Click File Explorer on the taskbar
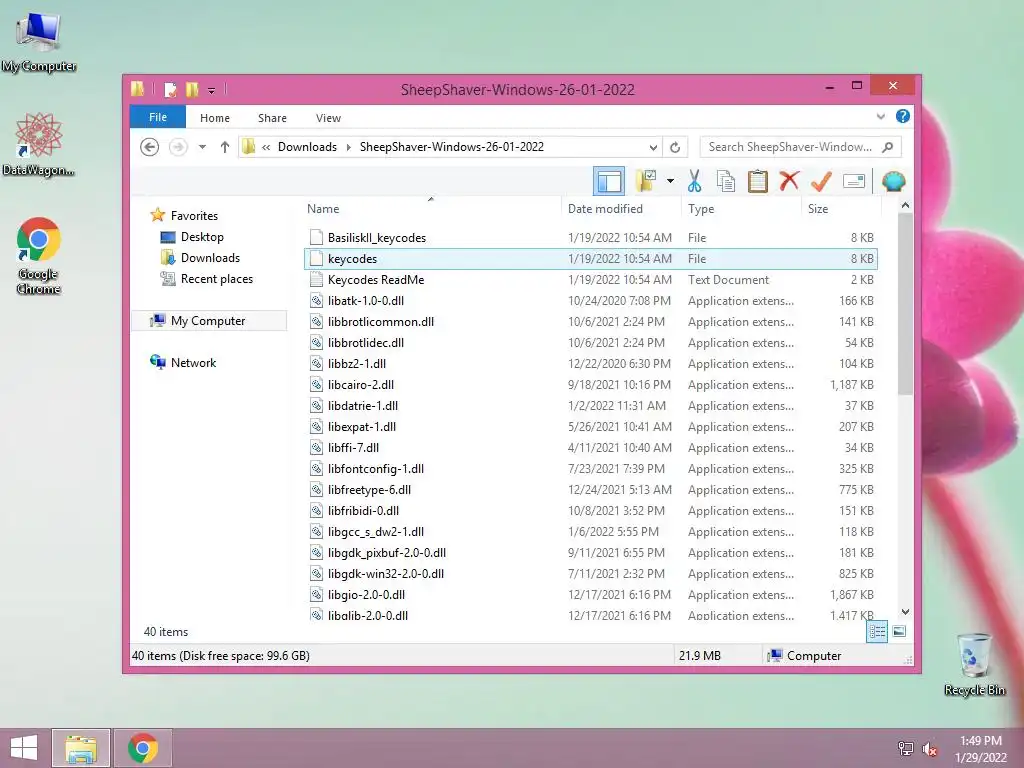The width and height of the screenshot is (1024, 768). click(x=81, y=748)
